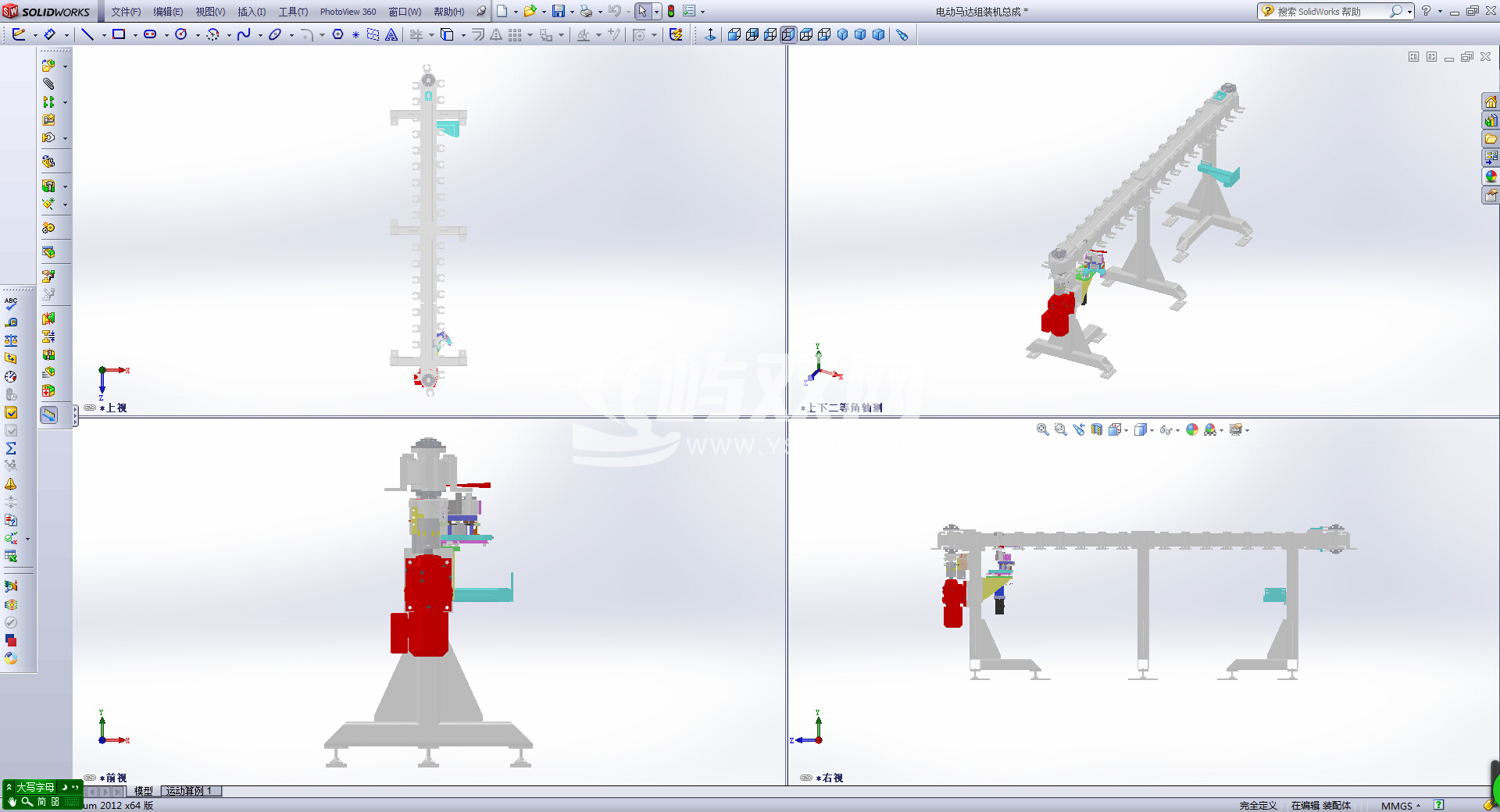Open the Measure tool icon
The height and width of the screenshot is (812, 1500).
[11, 322]
